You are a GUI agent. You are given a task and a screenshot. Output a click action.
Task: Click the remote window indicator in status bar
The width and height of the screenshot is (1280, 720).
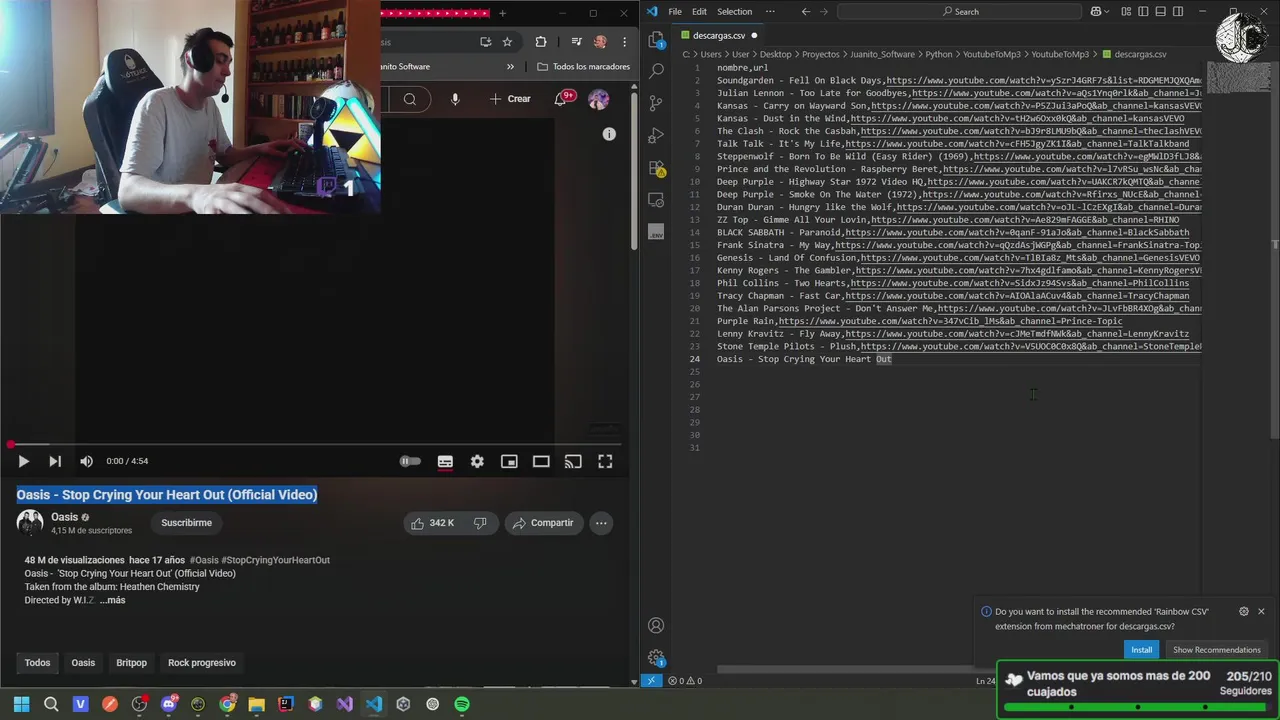[651, 681]
